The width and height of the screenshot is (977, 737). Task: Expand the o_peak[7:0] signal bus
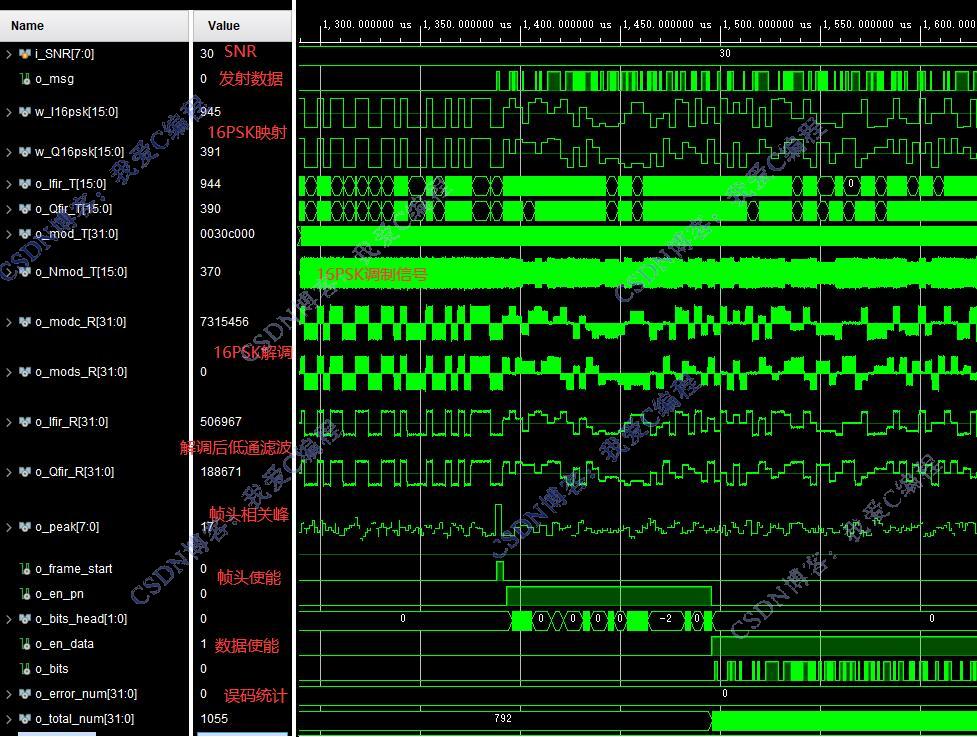tap(9, 527)
